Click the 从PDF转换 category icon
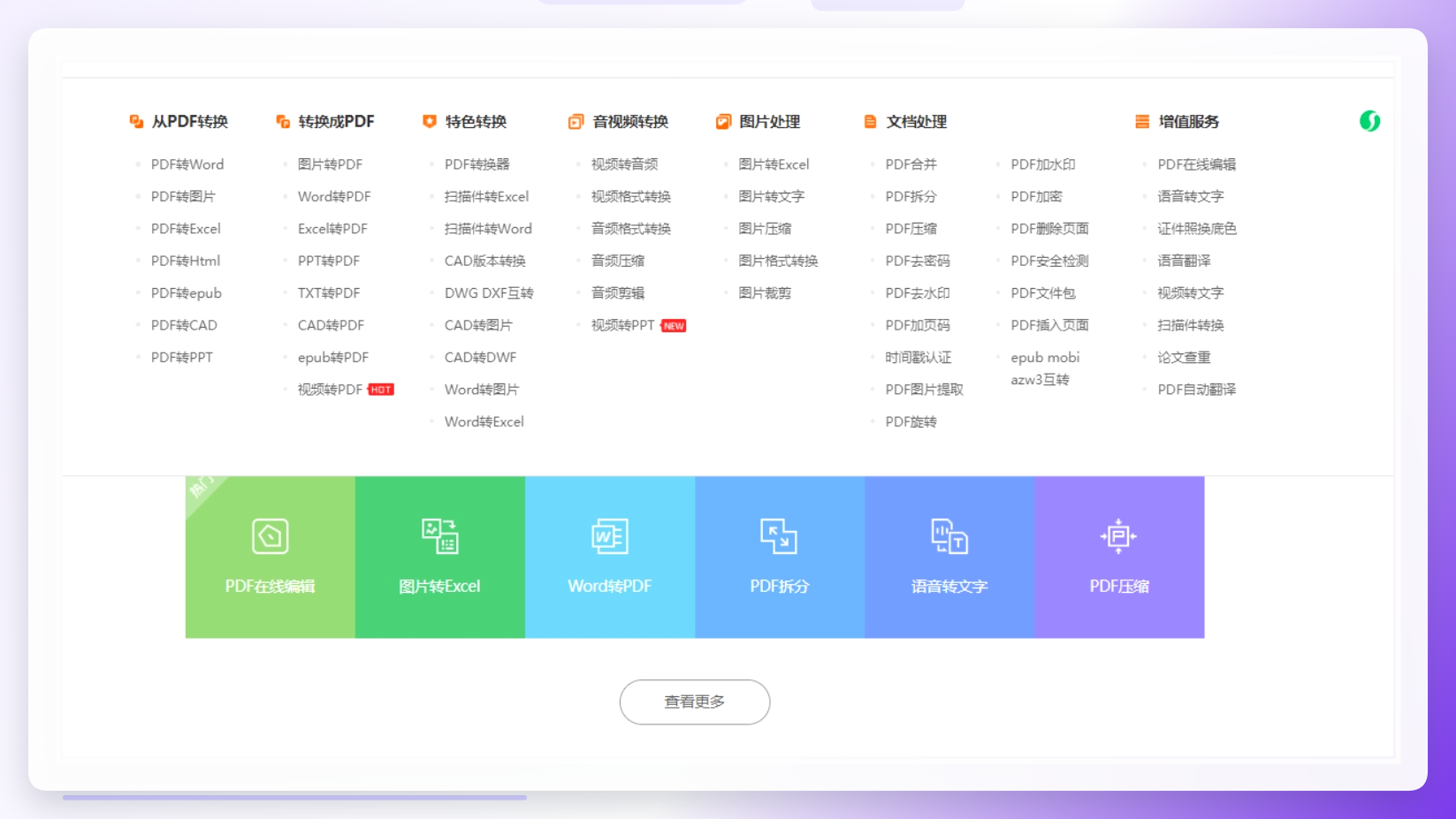 (136, 122)
